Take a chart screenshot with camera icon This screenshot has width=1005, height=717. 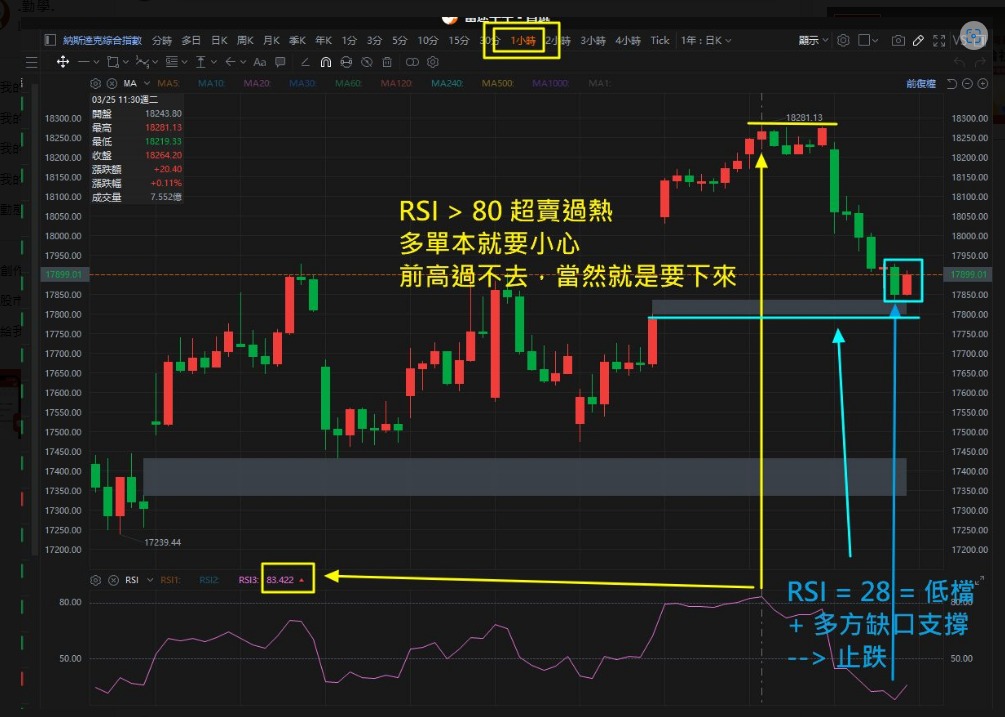(898, 40)
